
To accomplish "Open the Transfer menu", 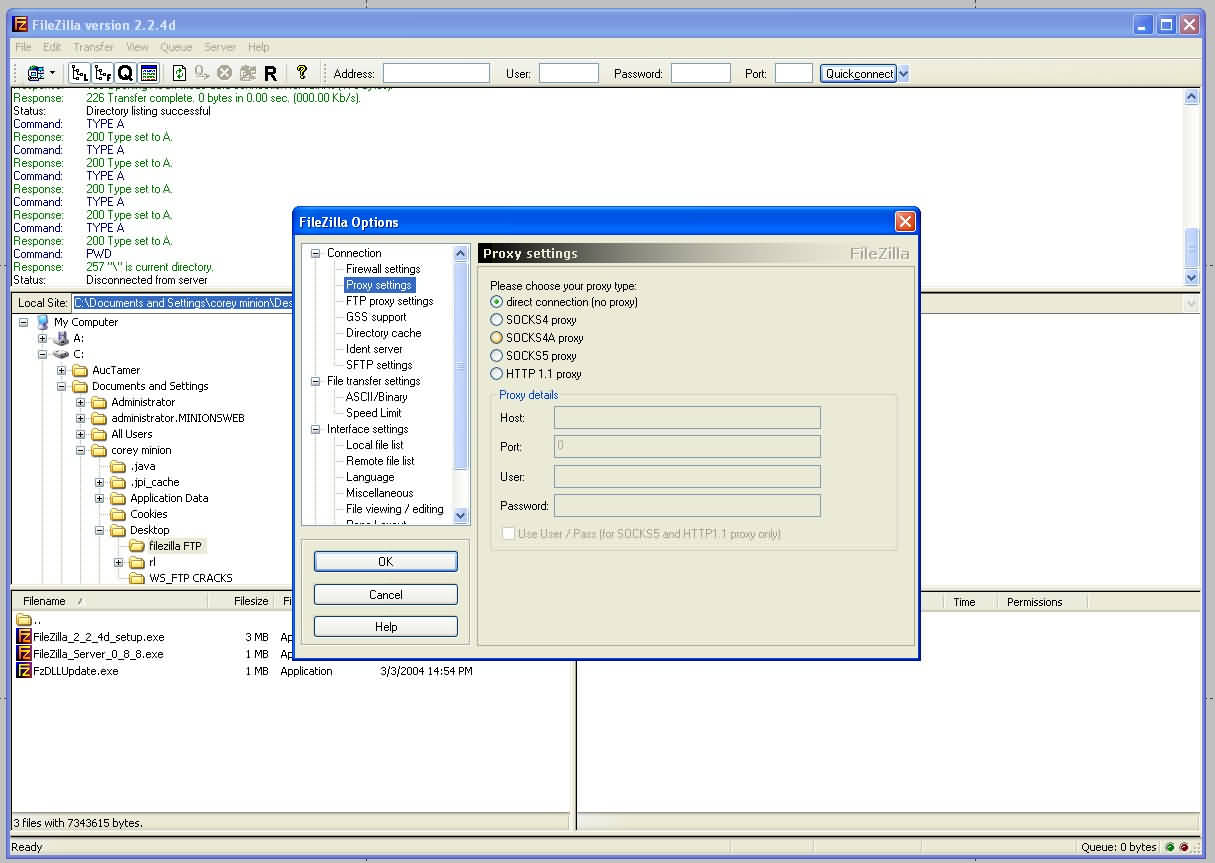I will (93, 47).
